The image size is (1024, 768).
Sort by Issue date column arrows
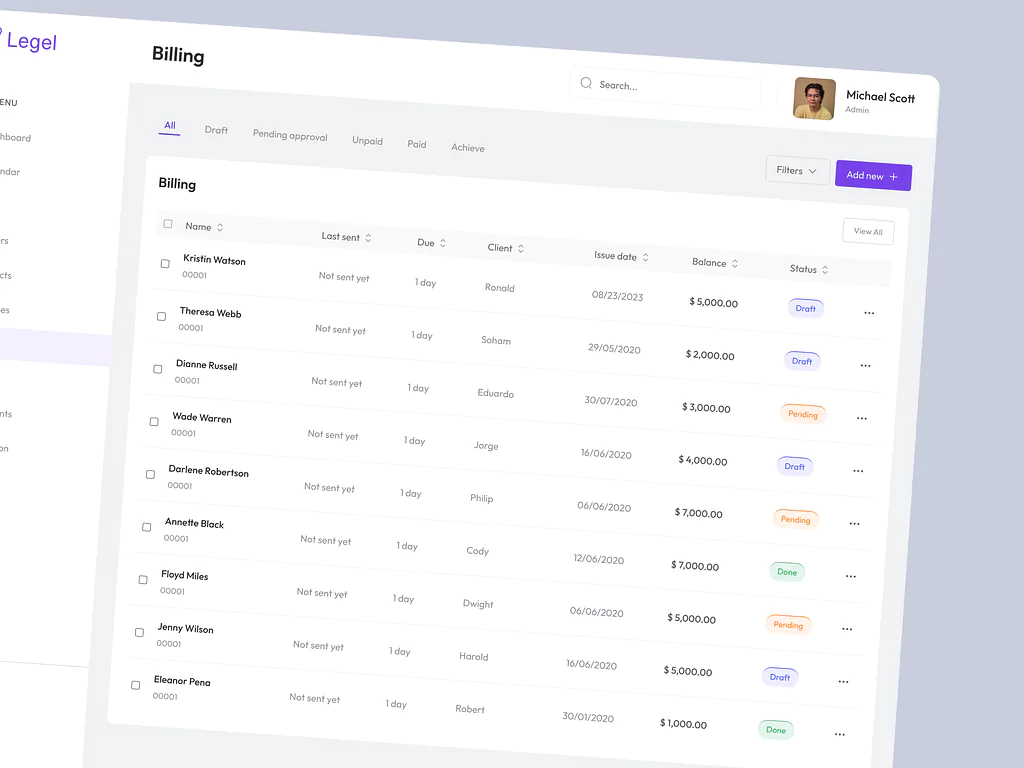click(x=645, y=258)
